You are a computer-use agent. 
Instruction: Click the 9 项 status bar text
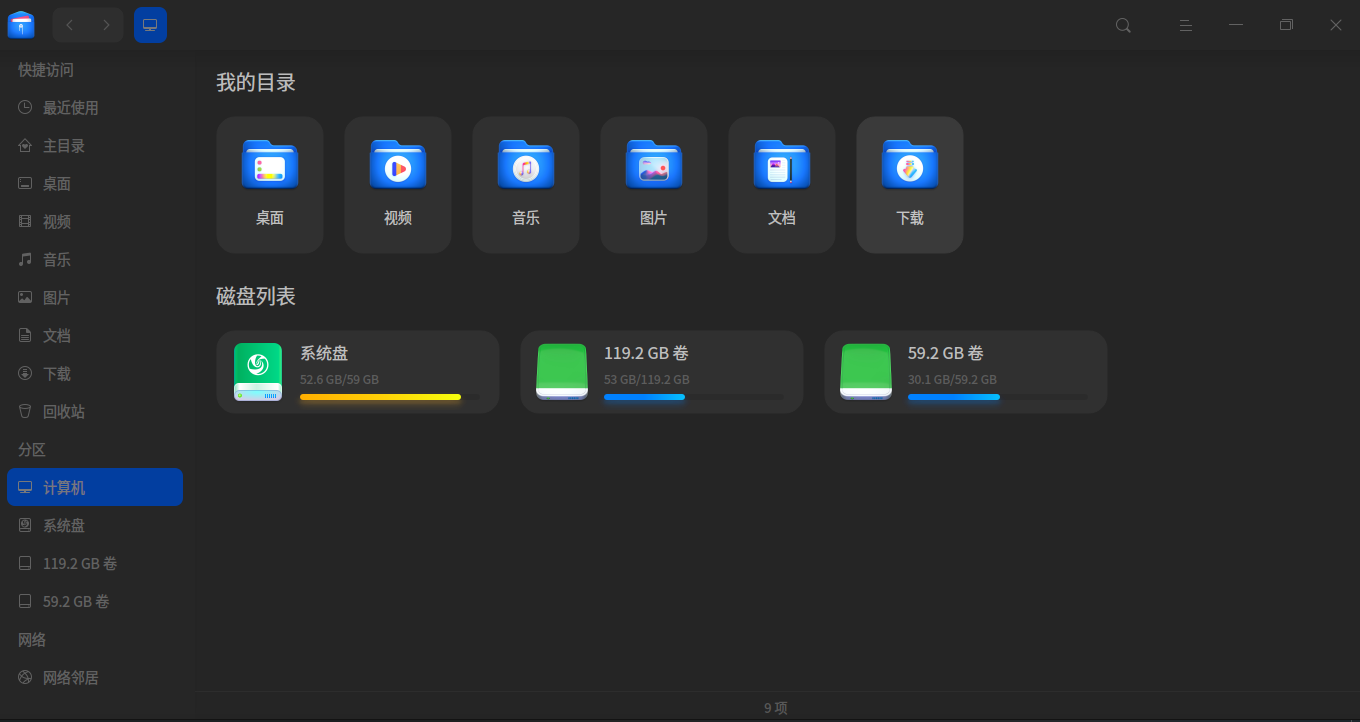(776, 708)
